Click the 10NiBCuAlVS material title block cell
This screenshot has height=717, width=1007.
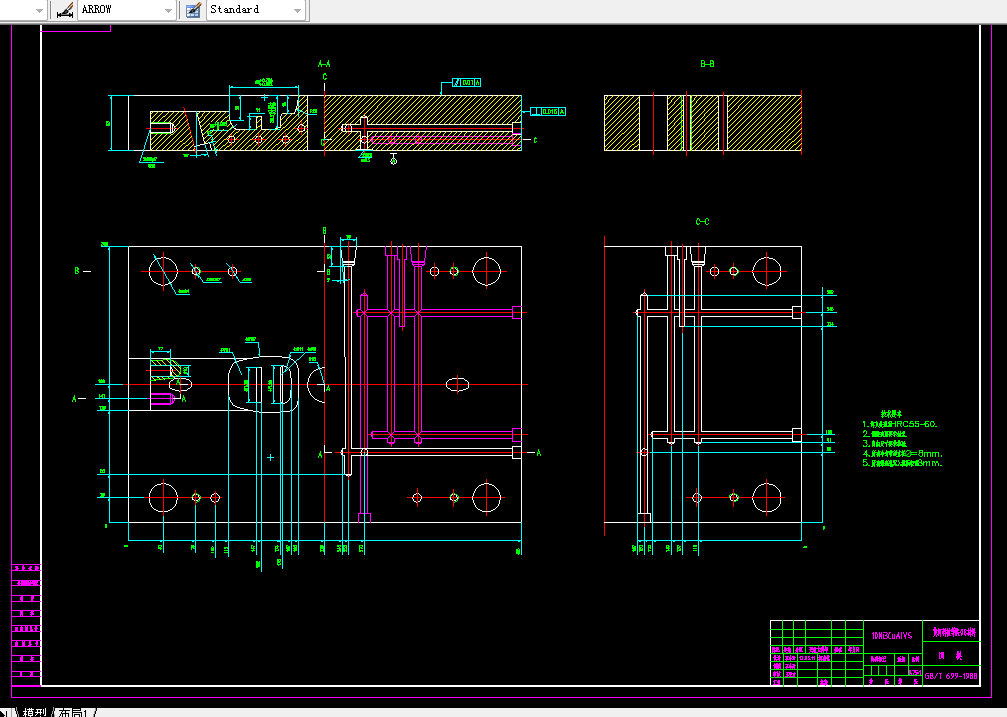coord(892,635)
